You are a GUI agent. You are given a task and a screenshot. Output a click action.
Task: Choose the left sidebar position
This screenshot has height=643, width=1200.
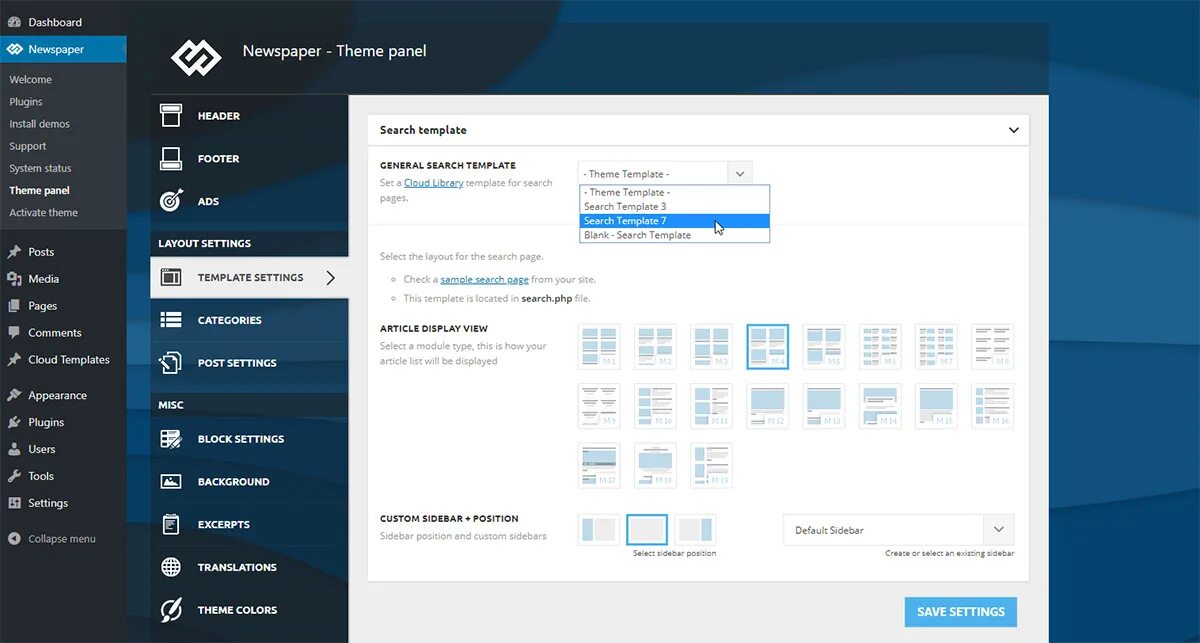[x=599, y=529]
